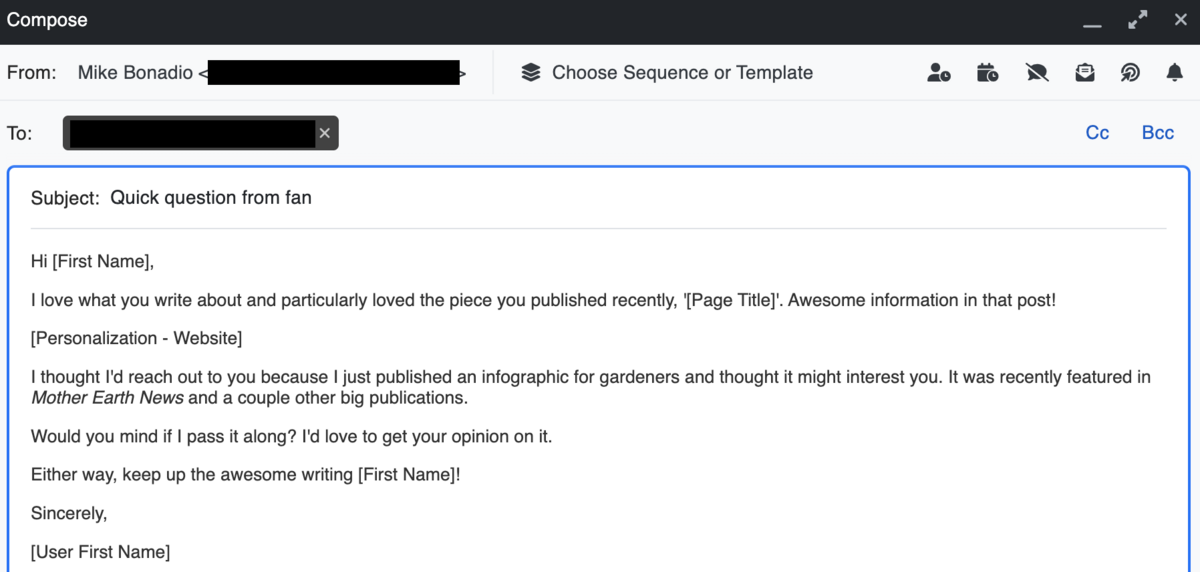Click the crossed-out speech bubbles icon
This screenshot has width=1200, height=572.
[1037, 73]
